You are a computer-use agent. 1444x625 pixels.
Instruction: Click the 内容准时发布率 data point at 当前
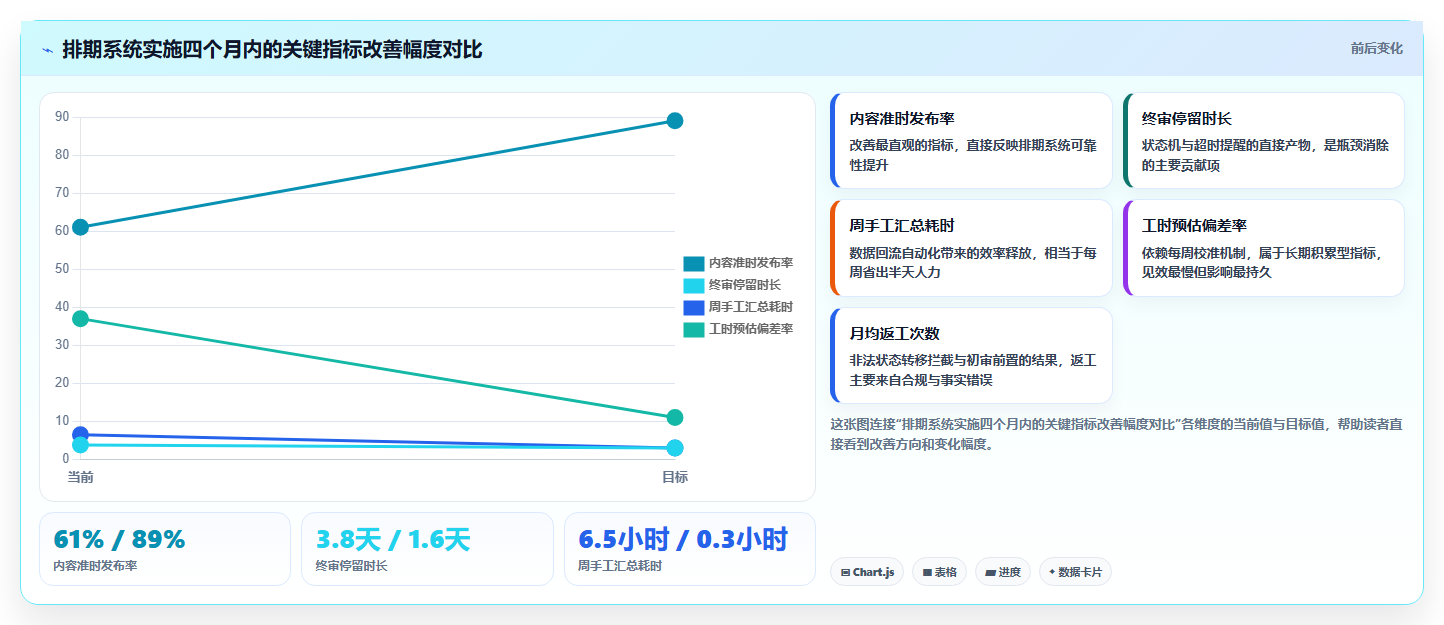[81, 227]
